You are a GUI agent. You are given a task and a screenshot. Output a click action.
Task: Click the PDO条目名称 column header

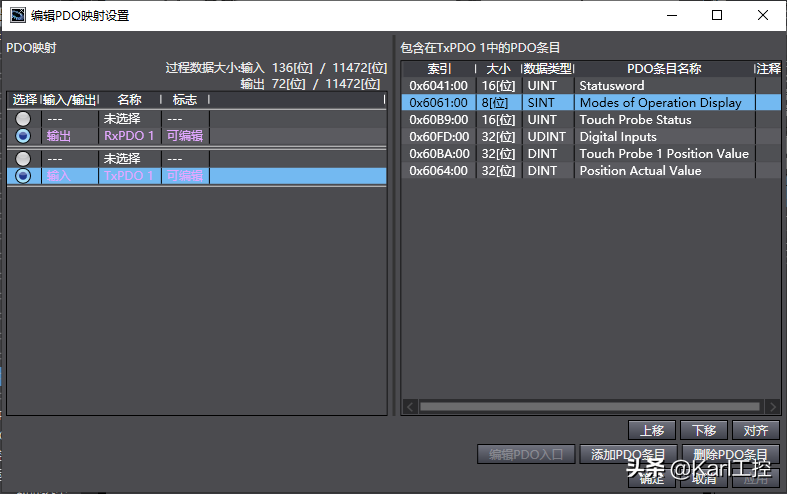tap(663, 69)
